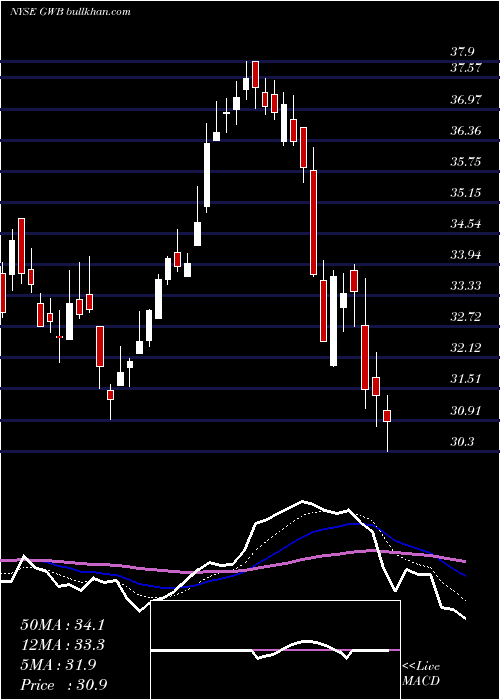Click the 36.97 price level label
This screenshot has height=700, width=500.
coord(466,100)
